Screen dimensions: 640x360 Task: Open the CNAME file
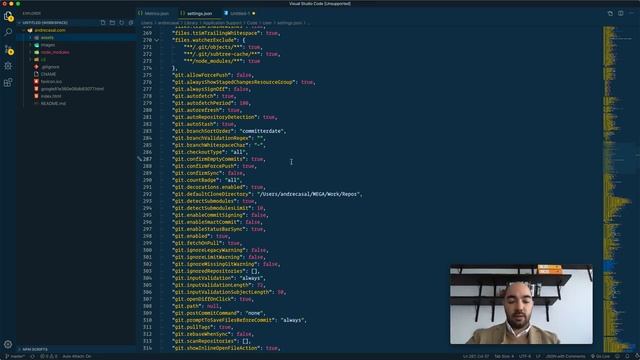click(x=48, y=74)
